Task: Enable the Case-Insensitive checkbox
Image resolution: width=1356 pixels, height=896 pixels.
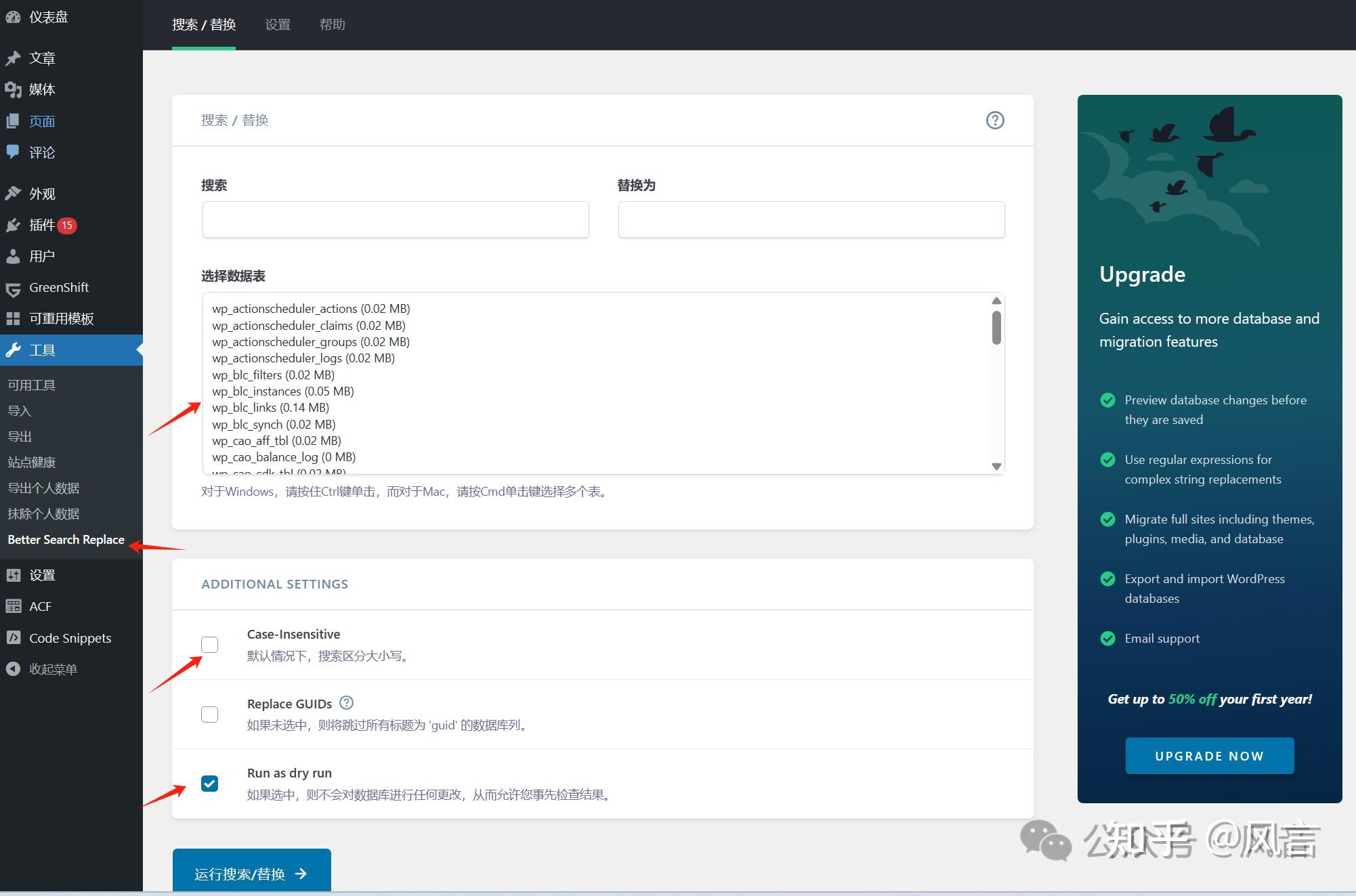Action: coord(210,645)
